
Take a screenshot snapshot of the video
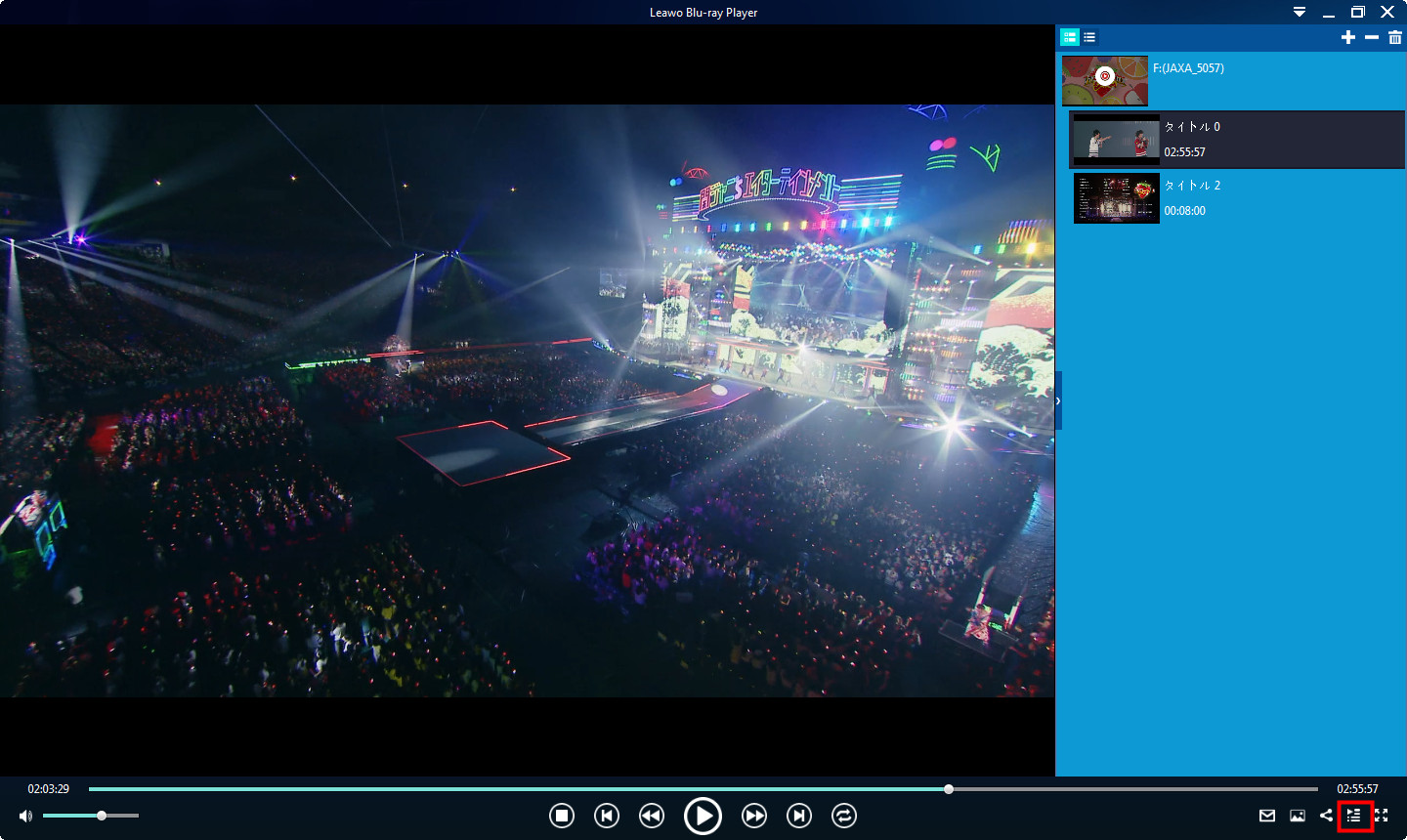coord(1298,816)
